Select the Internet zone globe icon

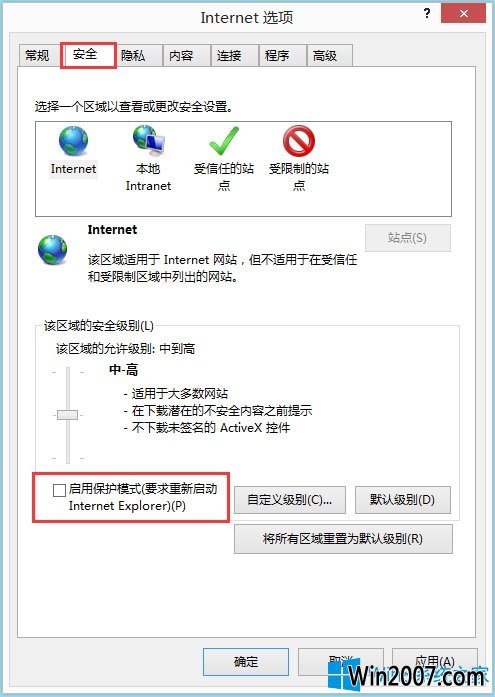73,141
